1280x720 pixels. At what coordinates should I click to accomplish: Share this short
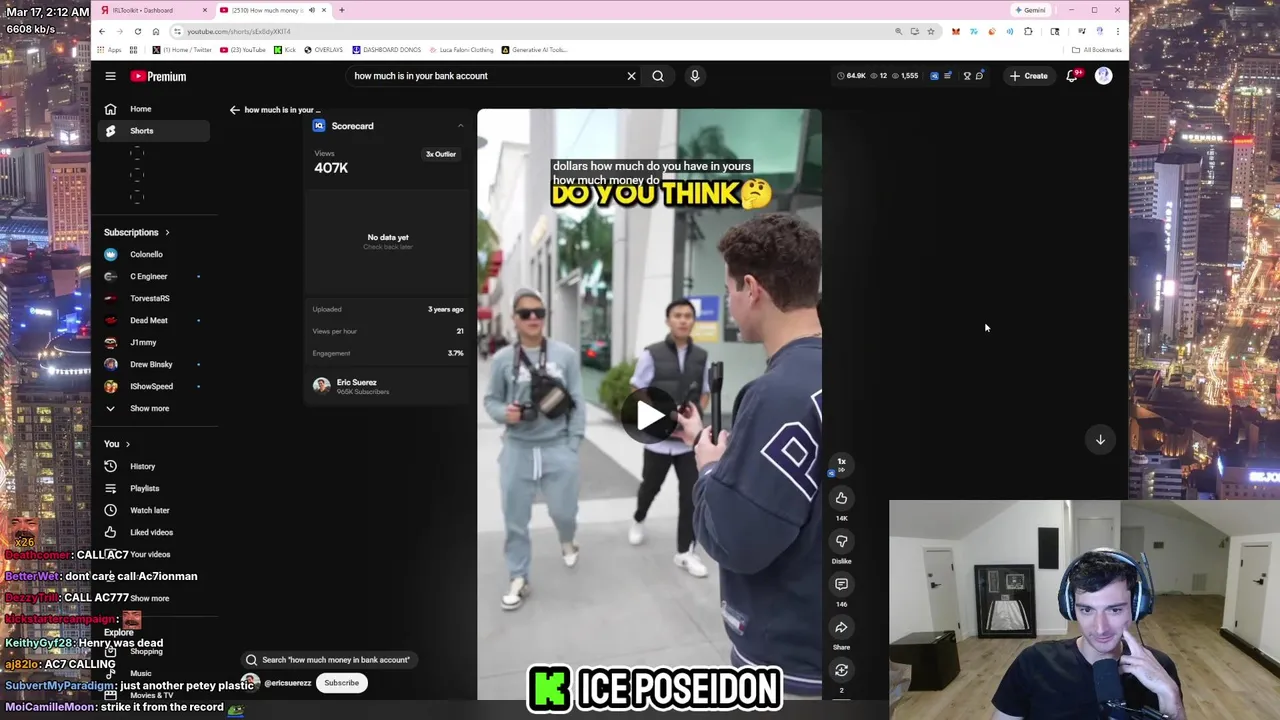pos(841,627)
